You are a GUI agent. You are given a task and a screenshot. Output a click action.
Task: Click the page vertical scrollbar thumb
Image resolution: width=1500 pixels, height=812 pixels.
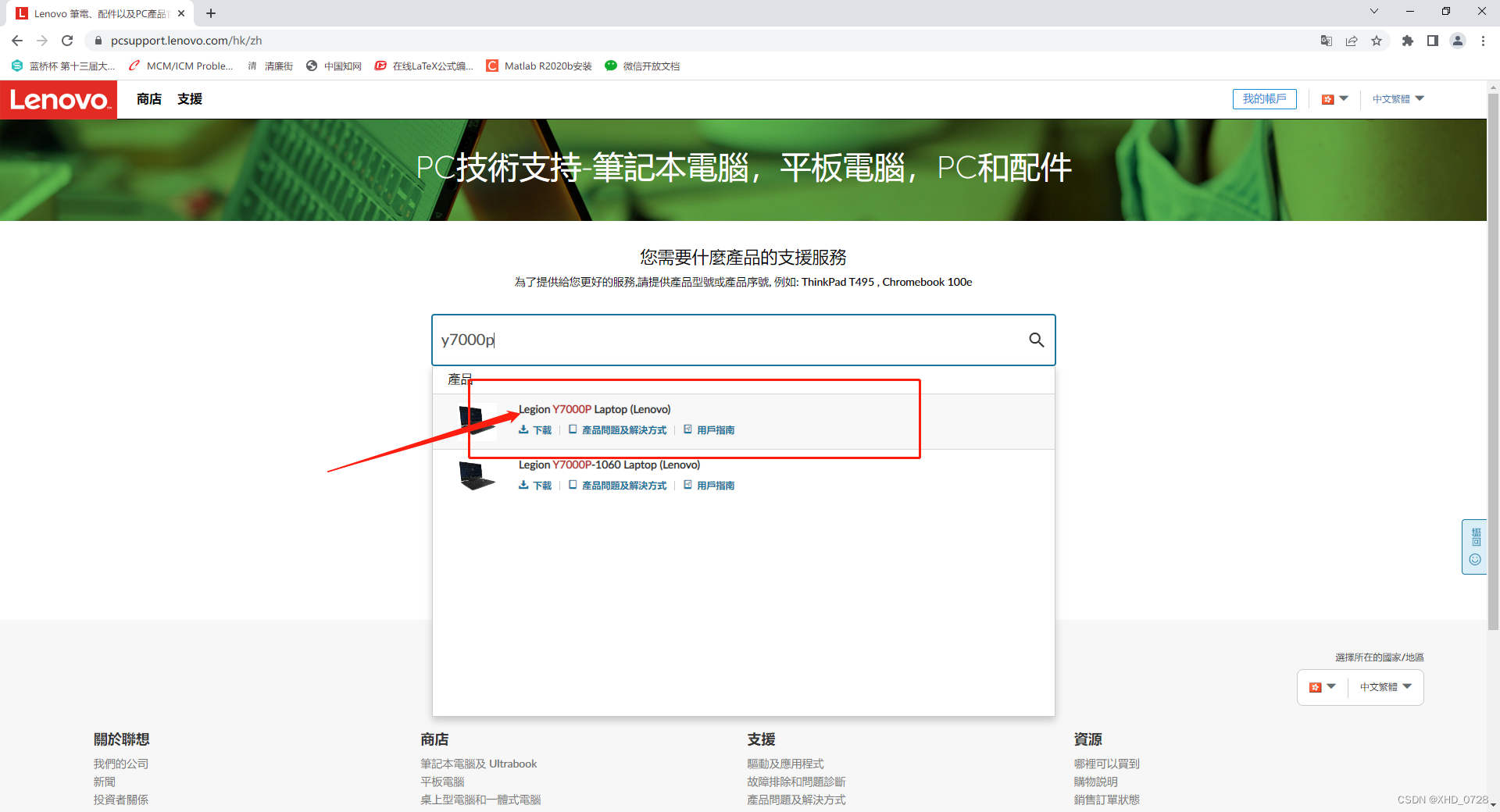pos(1493,361)
